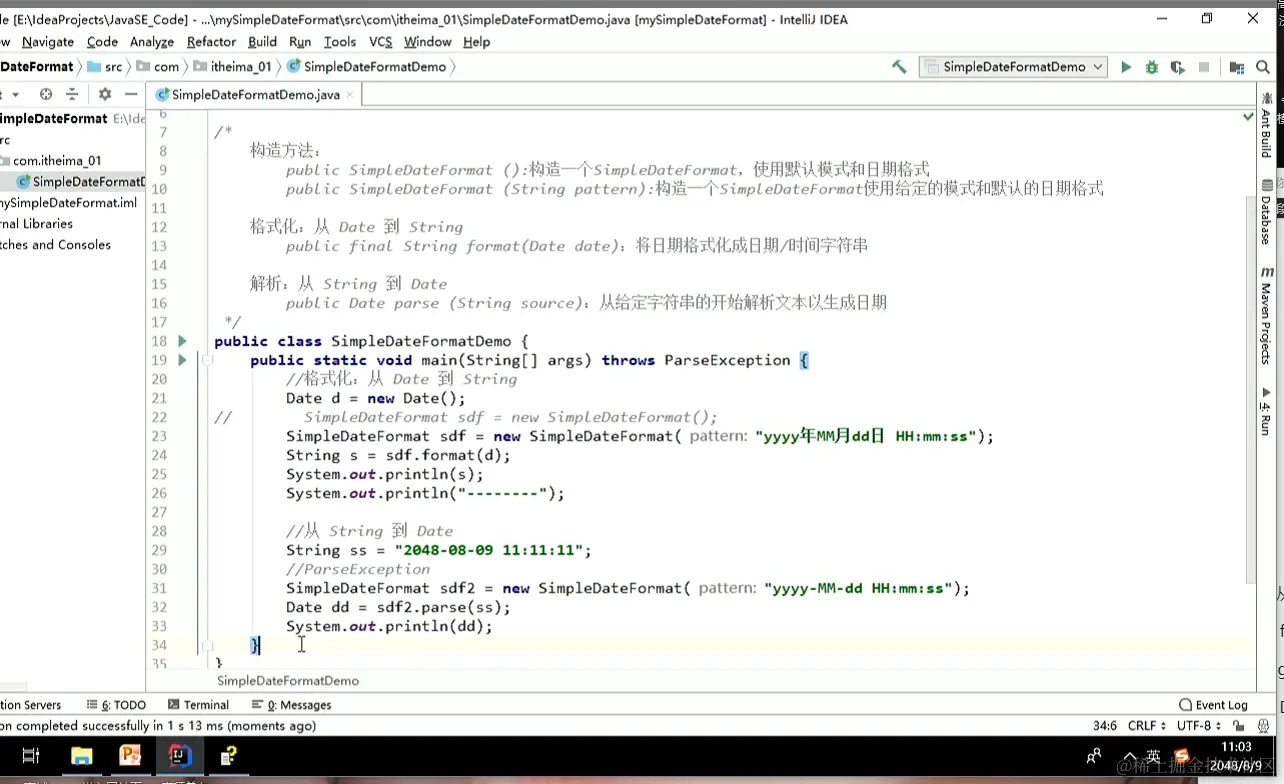1284x784 pixels.
Task: Click the question-mark app on taskbar
Action: click(229, 756)
